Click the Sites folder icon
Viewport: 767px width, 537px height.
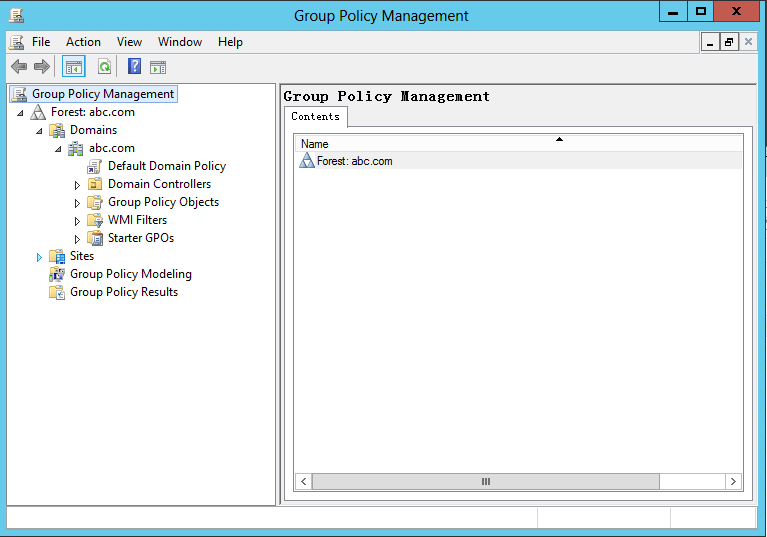pyautogui.click(x=57, y=256)
